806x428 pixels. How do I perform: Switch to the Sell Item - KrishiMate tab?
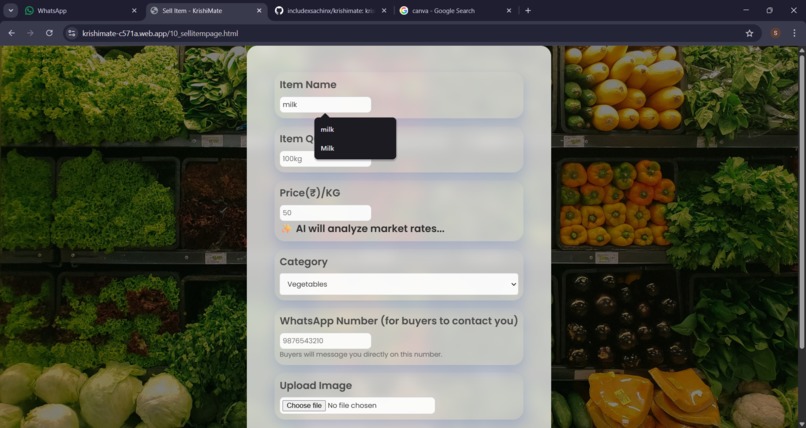pyautogui.click(x=206, y=10)
